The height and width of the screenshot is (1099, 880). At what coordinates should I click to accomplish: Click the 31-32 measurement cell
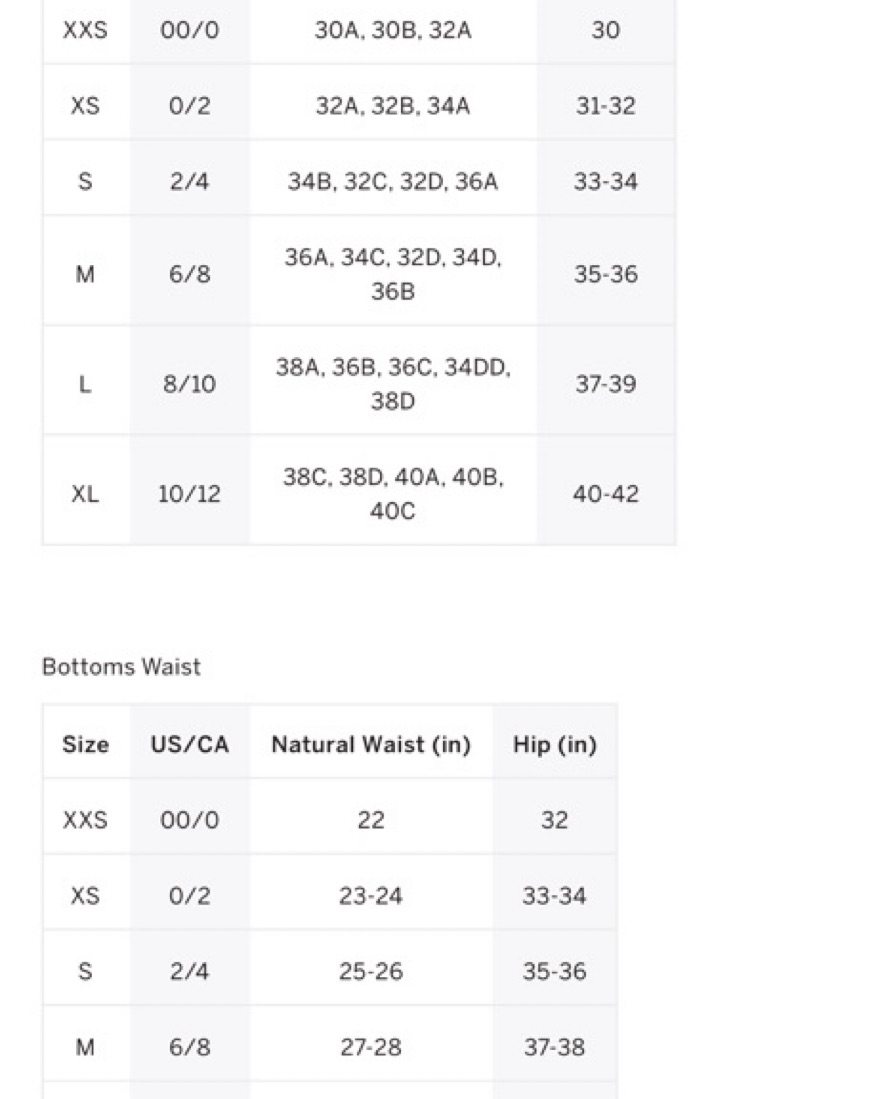point(605,106)
